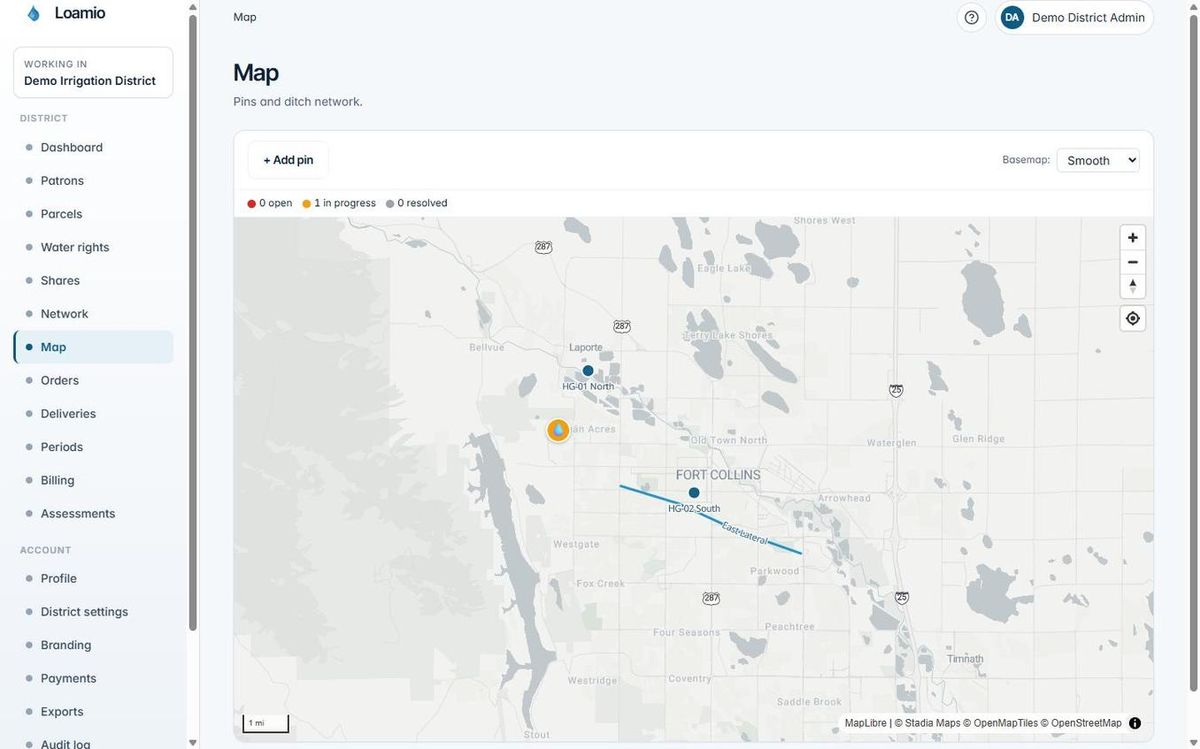Image resolution: width=1200 pixels, height=749 pixels.
Task: Go to Deliveries
Action: coord(93,414)
